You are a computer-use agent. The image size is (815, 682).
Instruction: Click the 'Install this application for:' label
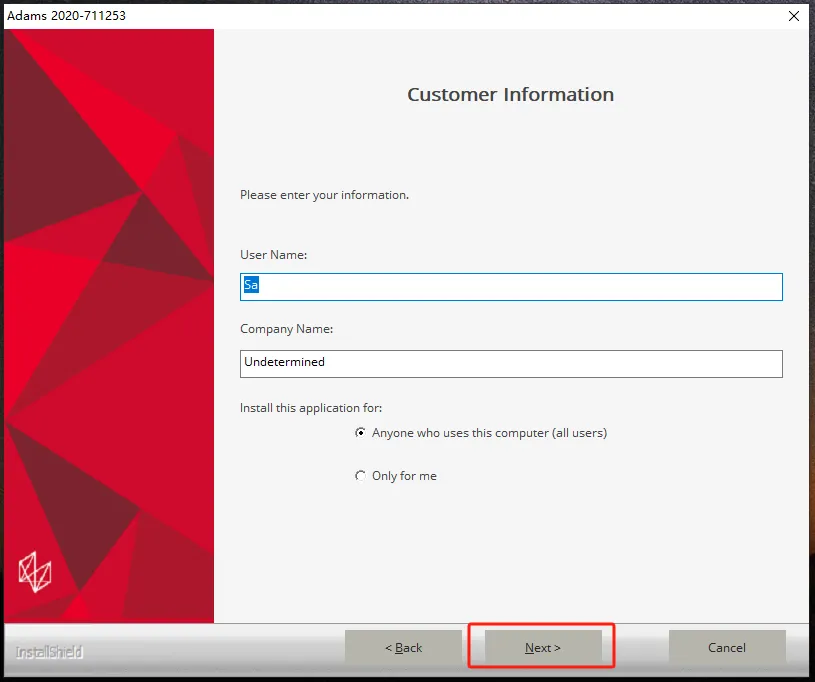[311, 408]
